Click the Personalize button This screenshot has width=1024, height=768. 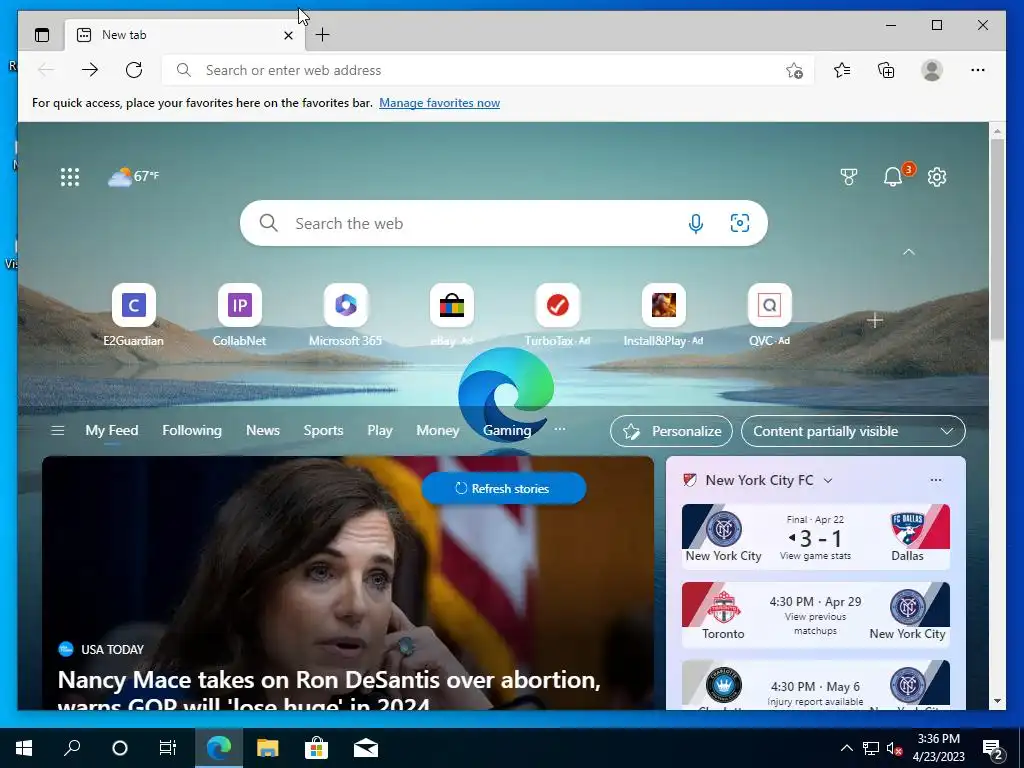coord(671,431)
